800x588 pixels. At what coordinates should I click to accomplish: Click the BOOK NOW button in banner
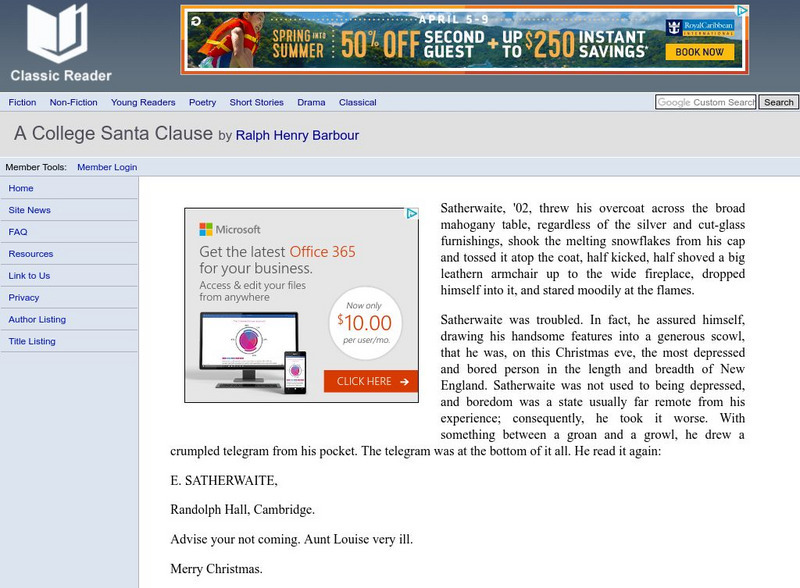point(699,52)
